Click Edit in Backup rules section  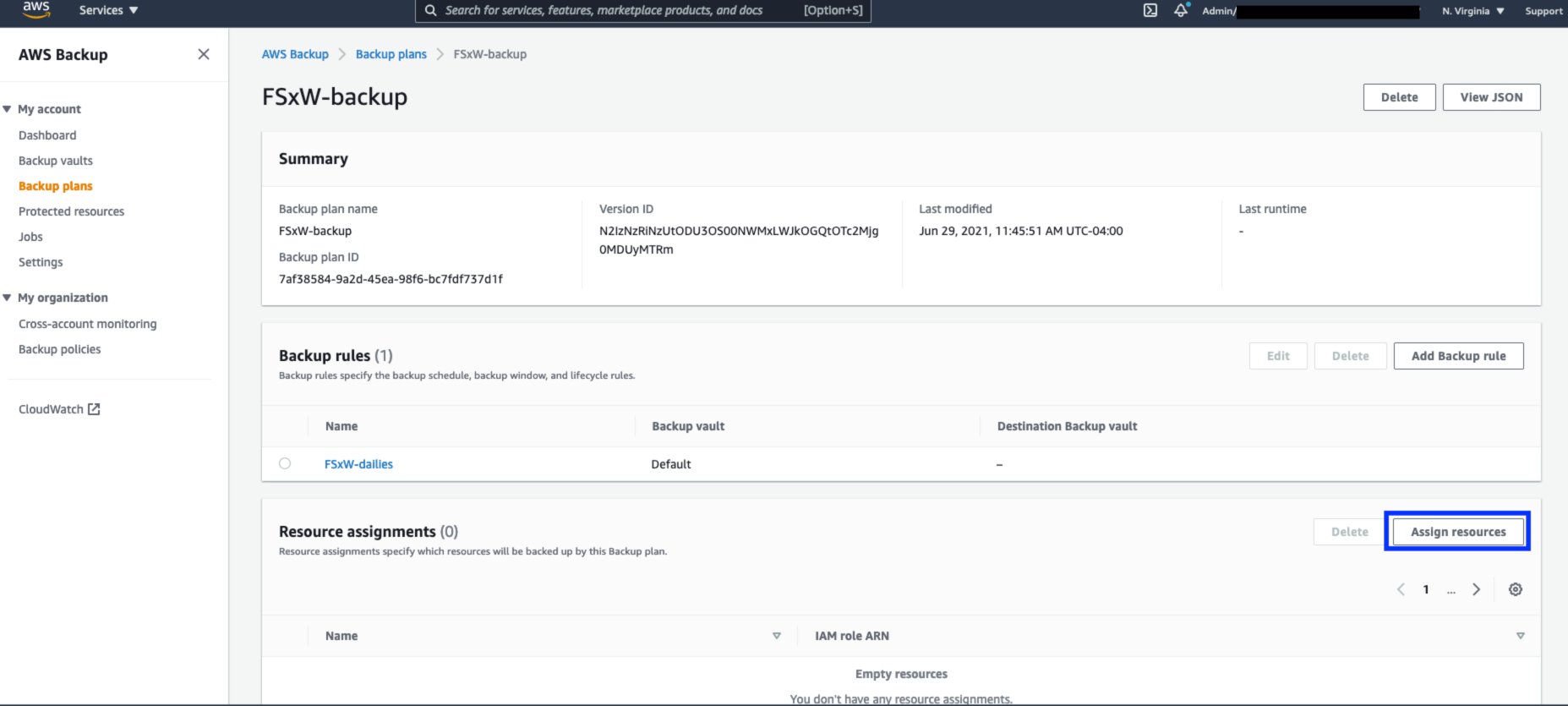[1278, 356]
